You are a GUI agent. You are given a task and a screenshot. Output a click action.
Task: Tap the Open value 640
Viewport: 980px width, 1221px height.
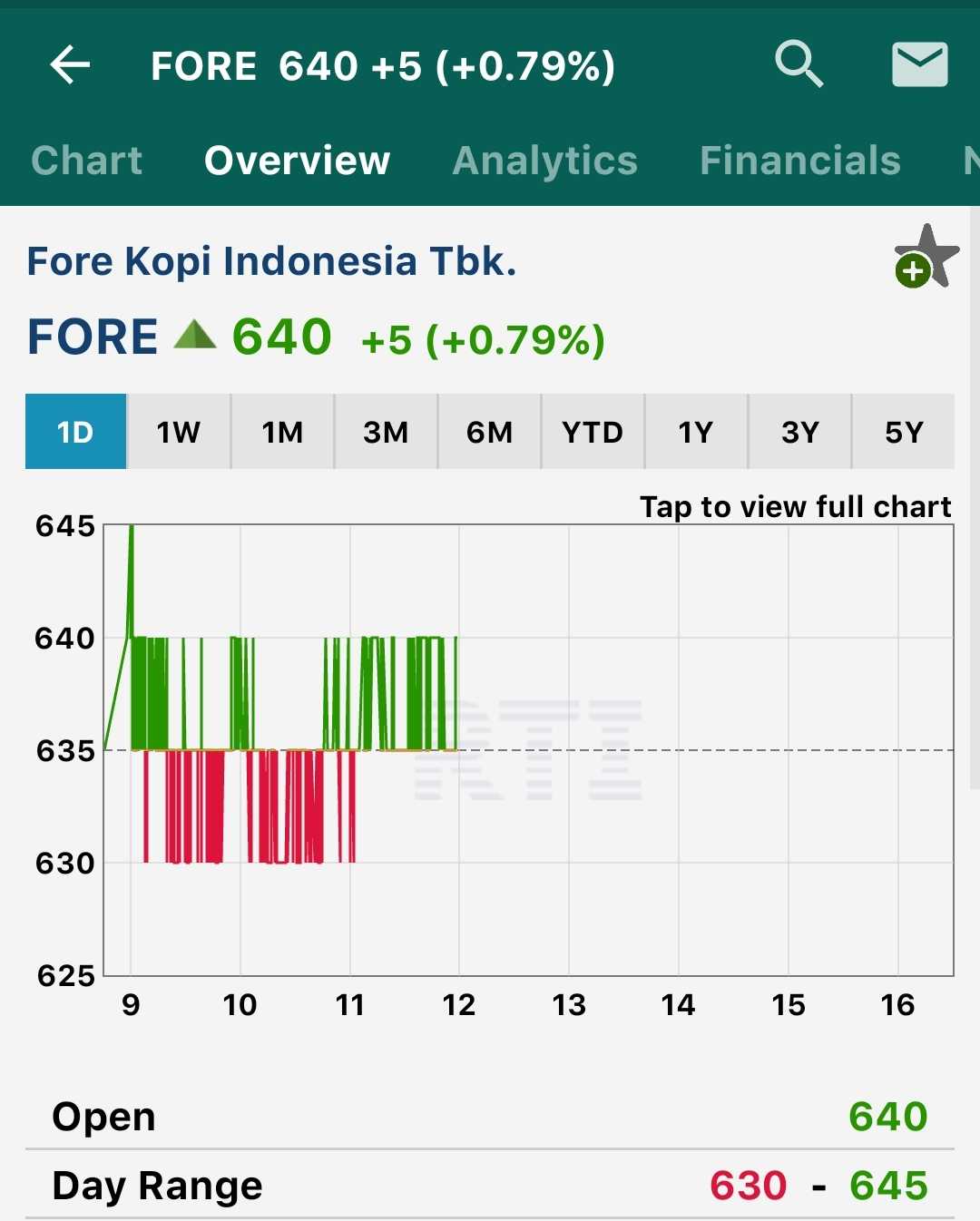tap(888, 1117)
